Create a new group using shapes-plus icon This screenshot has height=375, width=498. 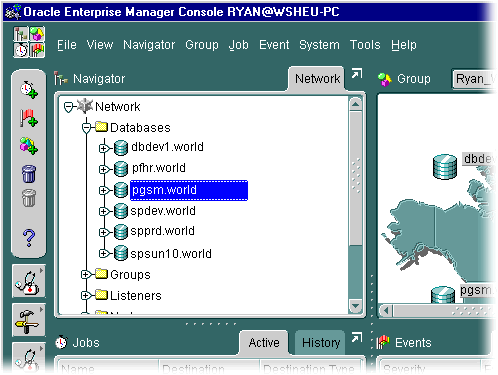(x=29, y=146)
